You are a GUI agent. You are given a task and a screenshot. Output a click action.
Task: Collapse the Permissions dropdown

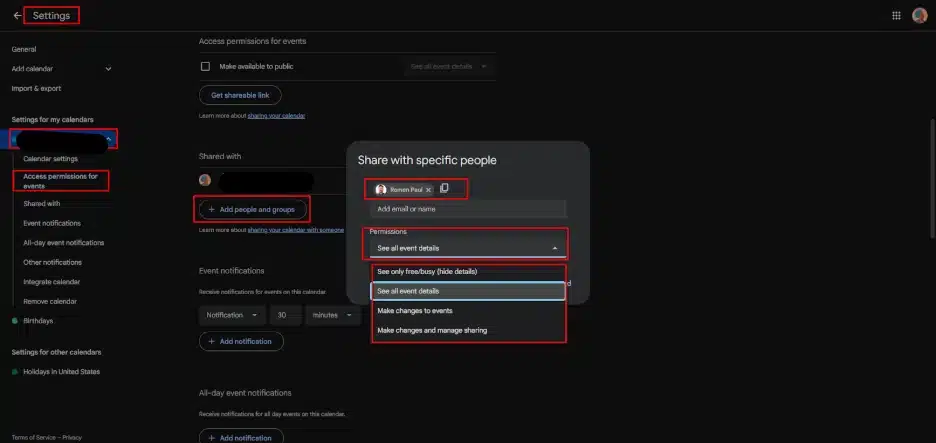click(x=554, y=248)
